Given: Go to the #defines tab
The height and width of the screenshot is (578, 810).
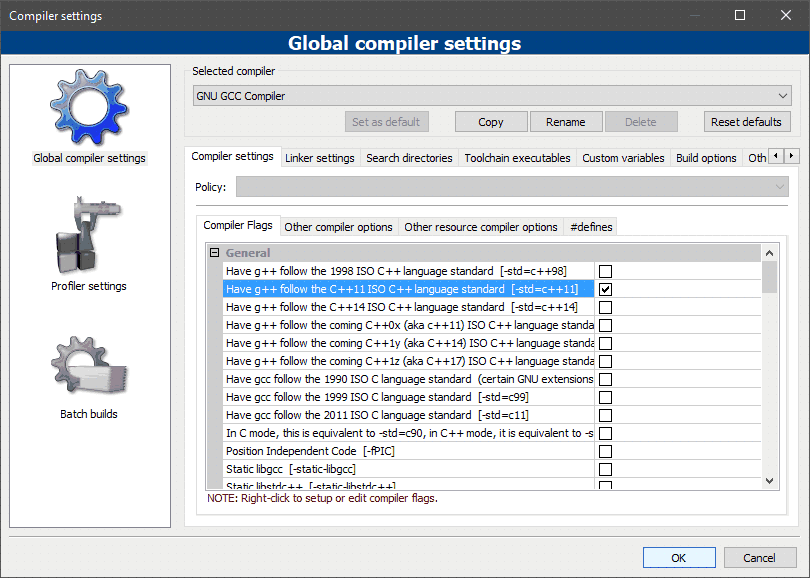Looking at the screenshot, I should click(x=590, y=227).
